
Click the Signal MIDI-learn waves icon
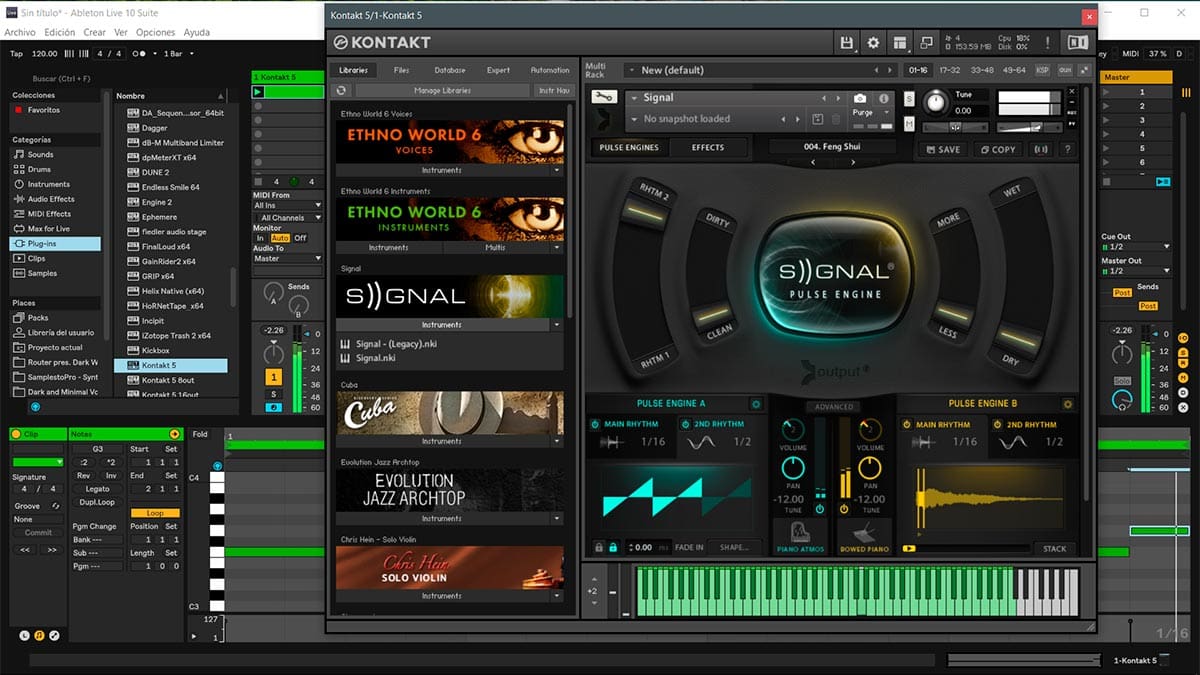point(1041,149)
